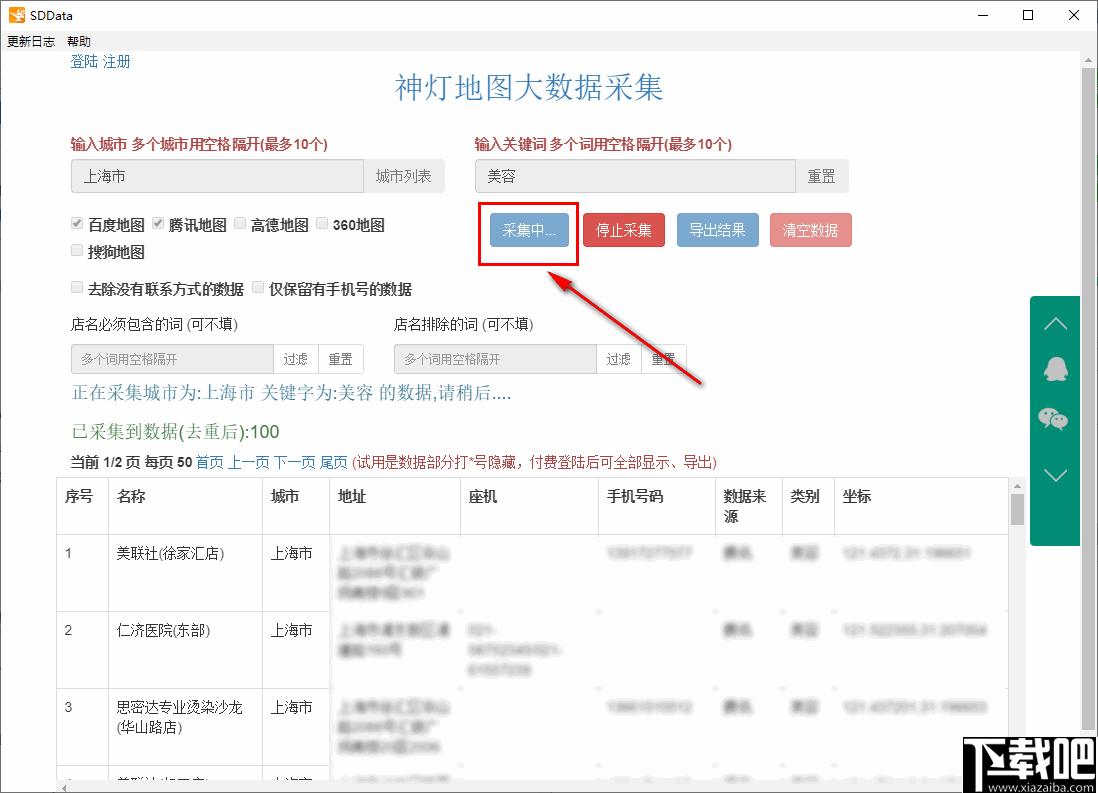Click the SDData app icon in title bar
Viewport: 1098px width, 793px height.
pyautogui.click(x=17, y=15)
